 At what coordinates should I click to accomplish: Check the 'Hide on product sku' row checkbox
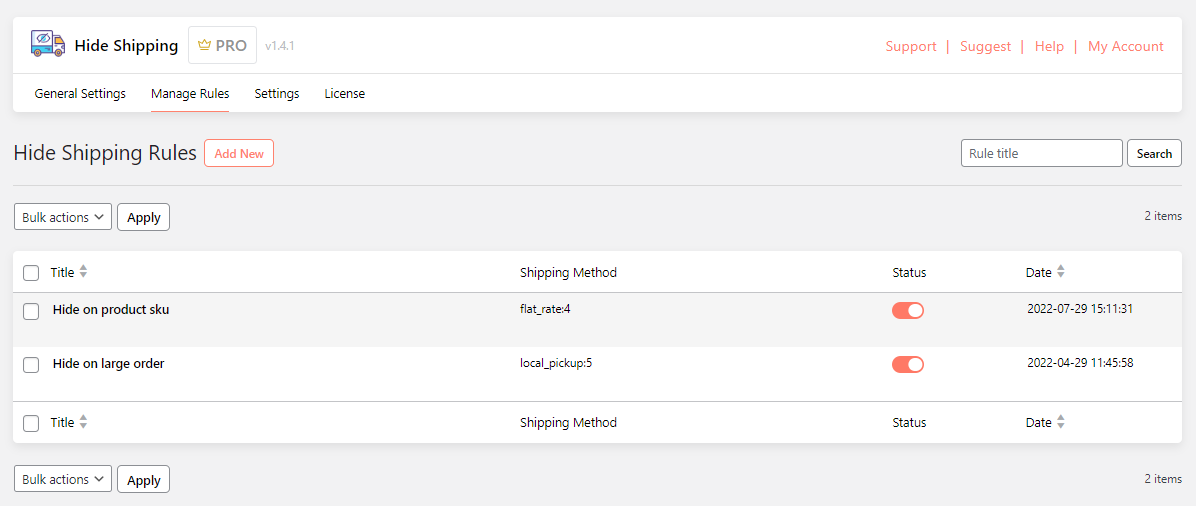31,311
